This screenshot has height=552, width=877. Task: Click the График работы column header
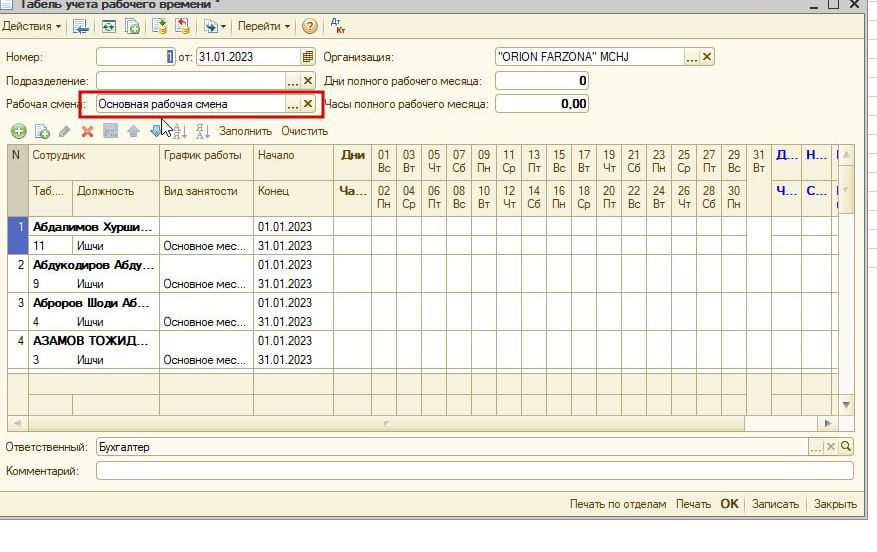(x=206, y=162)
